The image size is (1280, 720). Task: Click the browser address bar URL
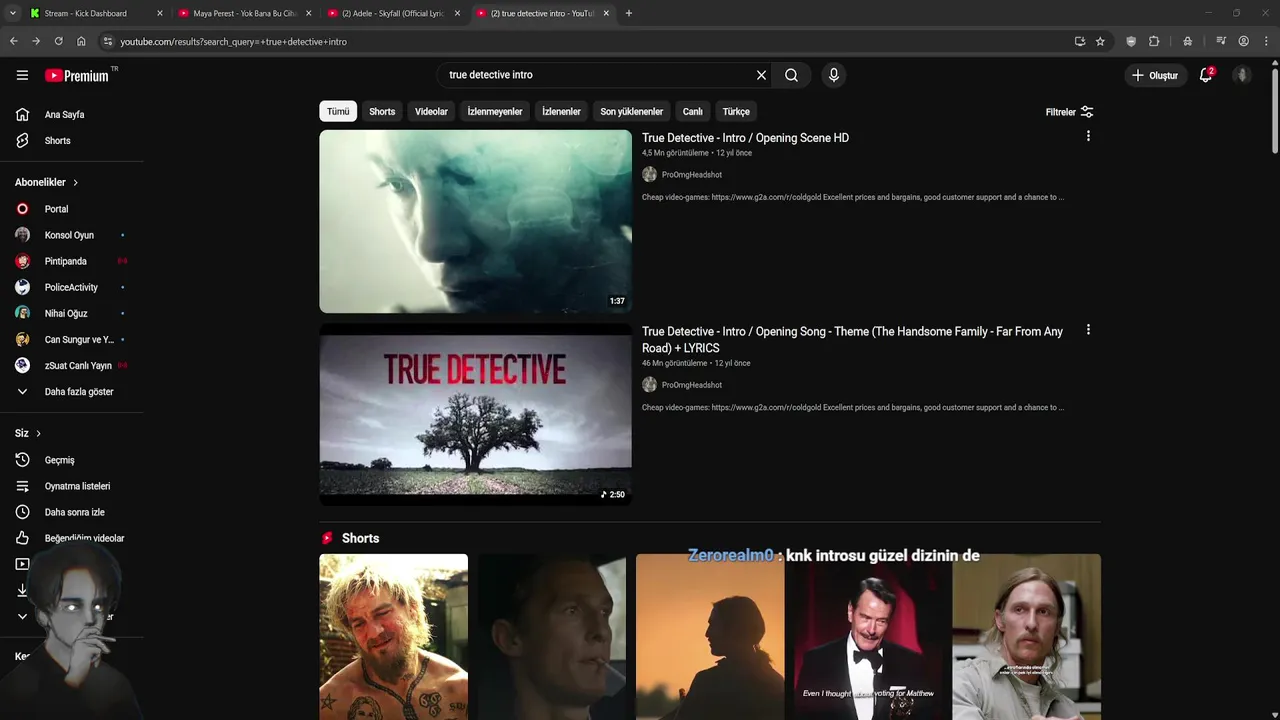click(x=234, y=42)
